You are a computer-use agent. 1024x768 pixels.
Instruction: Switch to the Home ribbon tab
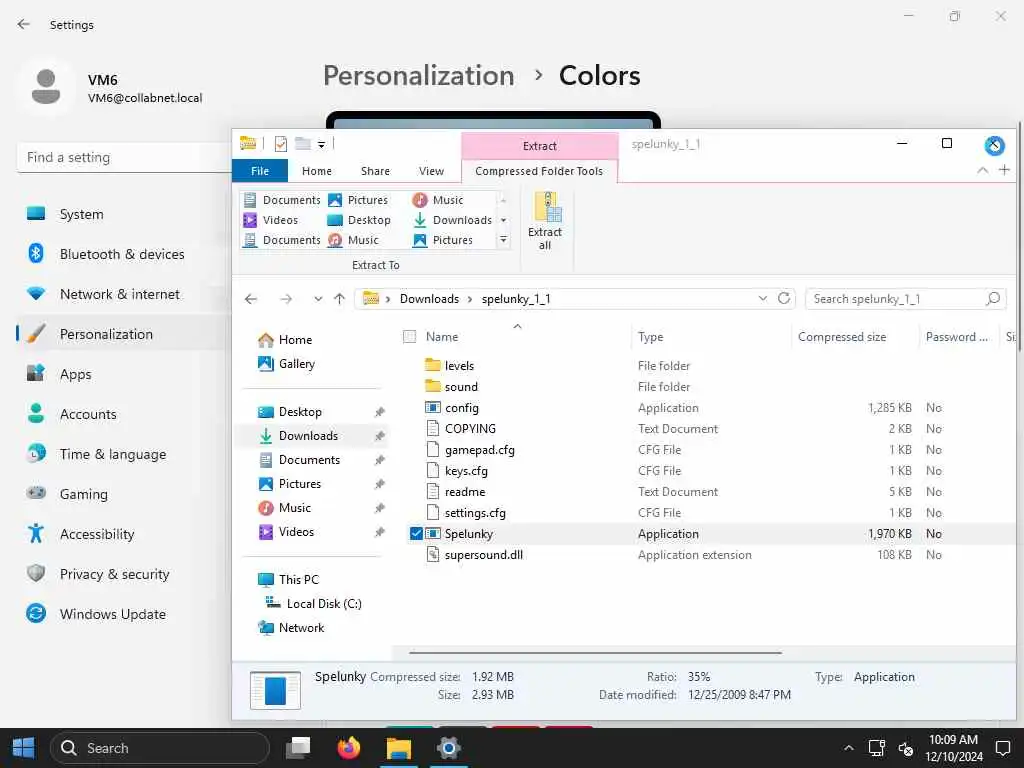(x=317, y=170)
